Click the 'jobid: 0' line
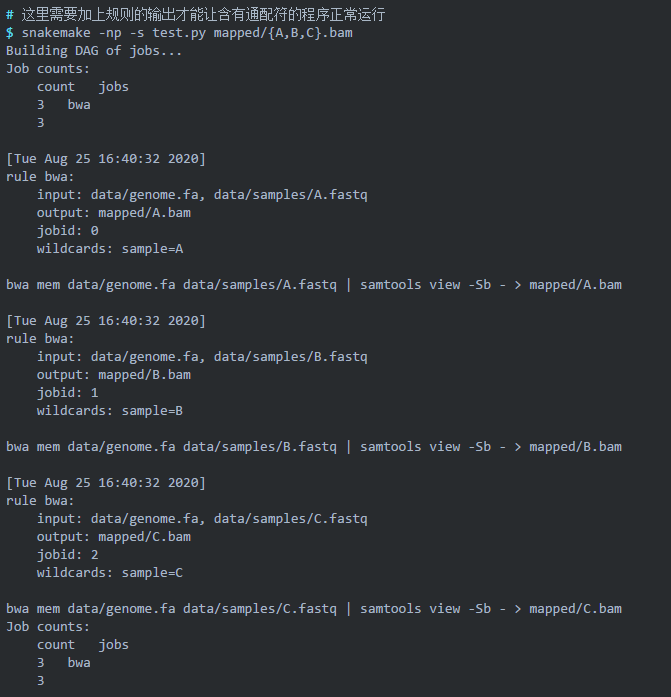Image resolution: width=671 pixels, height=697 pixels. pos(67,231)
